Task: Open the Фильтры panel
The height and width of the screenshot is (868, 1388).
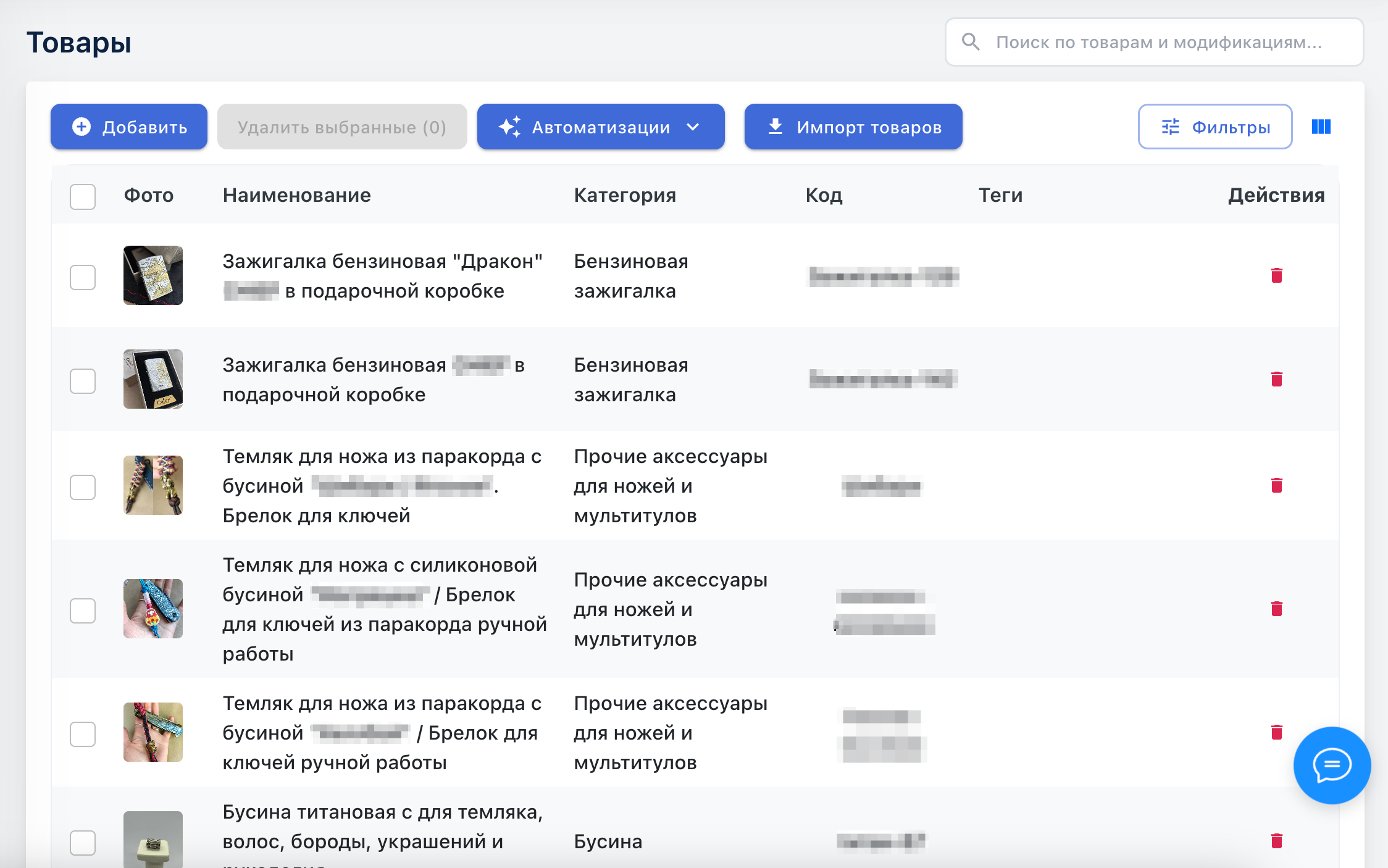Action: (1214, 127)
